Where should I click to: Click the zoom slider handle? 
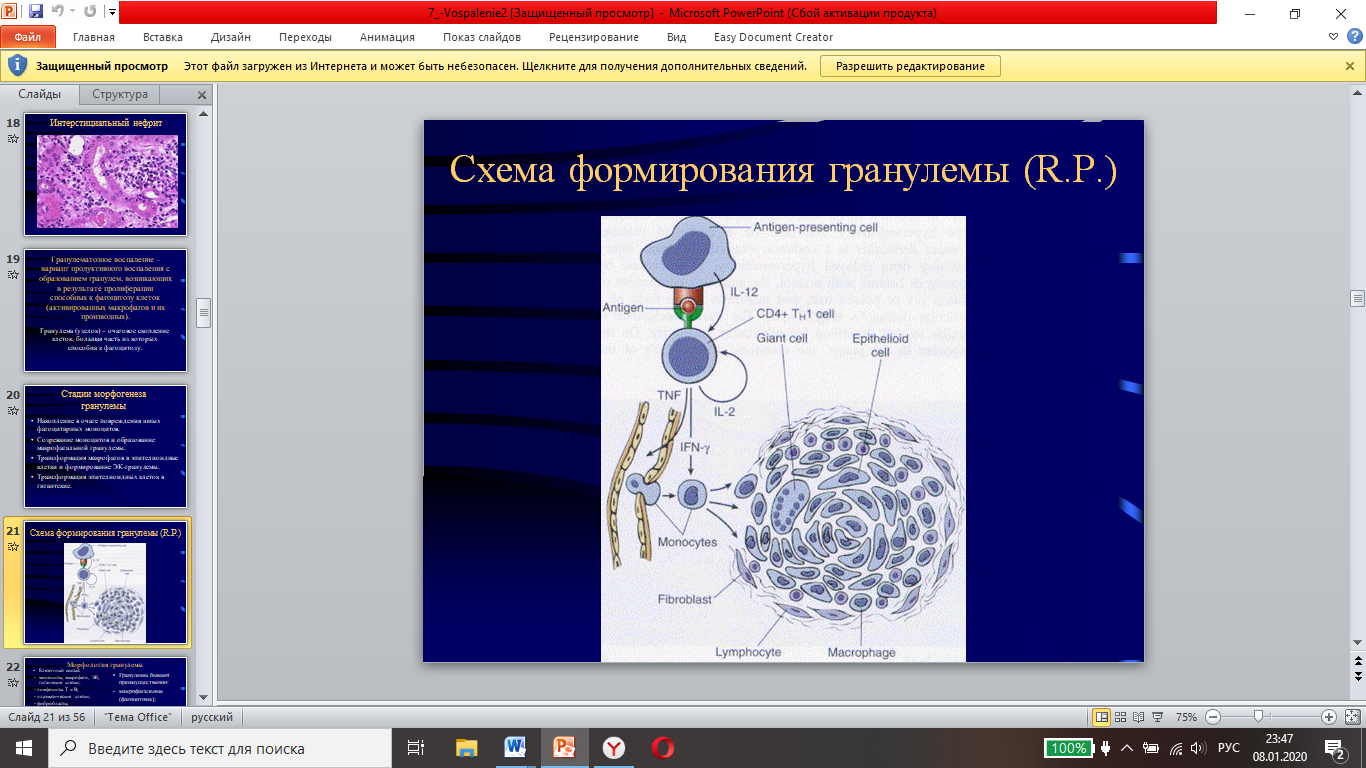click(1258, 717)
